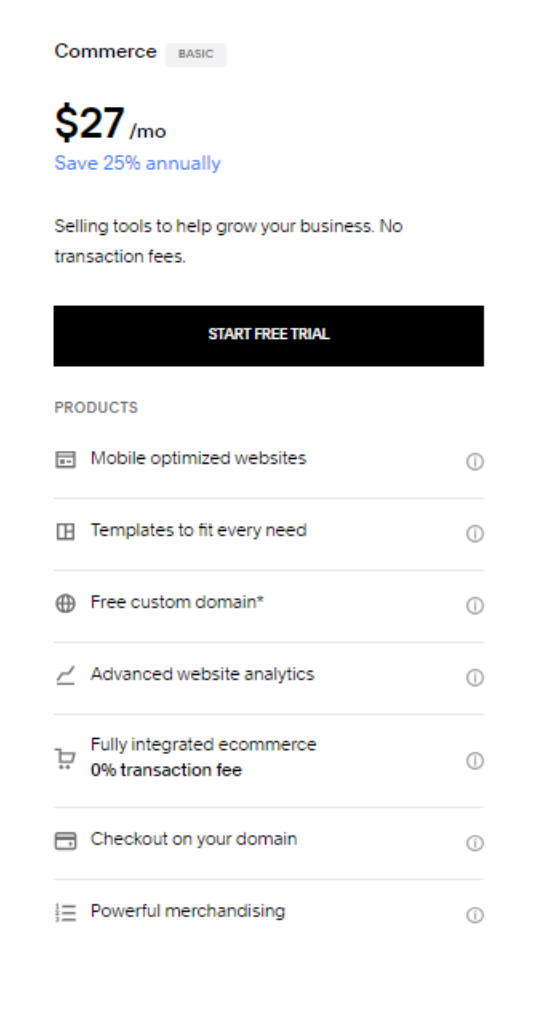This screenshot has width=556, height=1010.
Task: Show info for Templates to fit every need
Action: pyautogui.click(x=475, y=533)
